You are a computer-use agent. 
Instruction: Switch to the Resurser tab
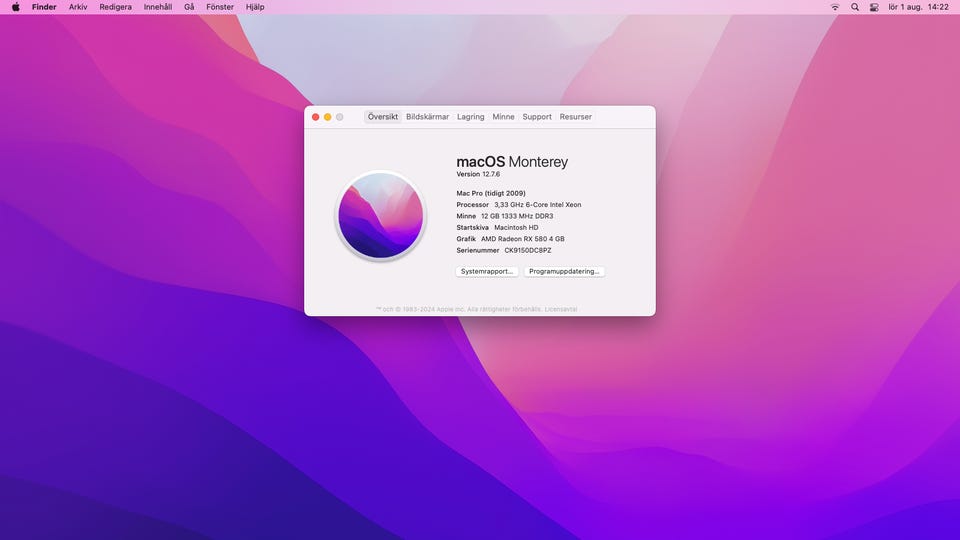click(576, 116)
